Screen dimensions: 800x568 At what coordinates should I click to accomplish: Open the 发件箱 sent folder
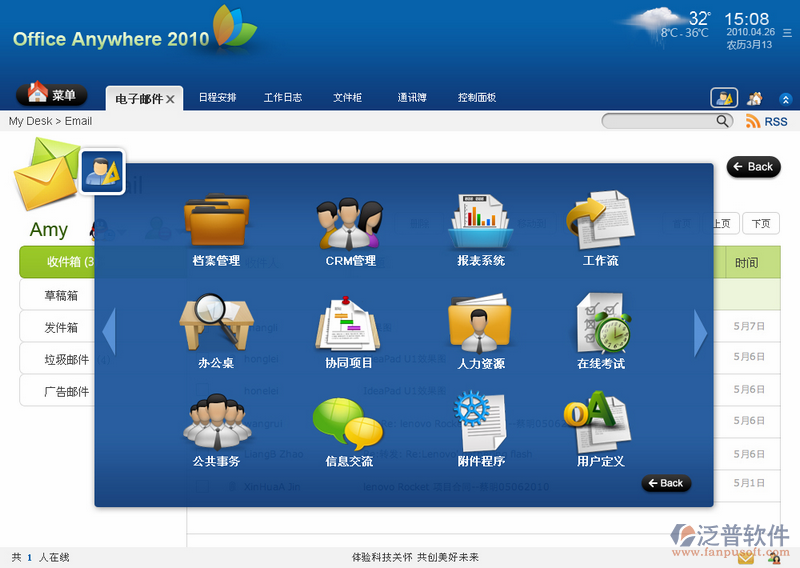click(57, 327)
